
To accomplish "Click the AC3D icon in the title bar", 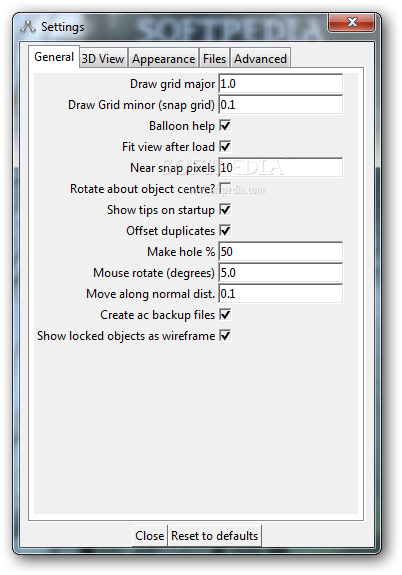I will 28,27.
